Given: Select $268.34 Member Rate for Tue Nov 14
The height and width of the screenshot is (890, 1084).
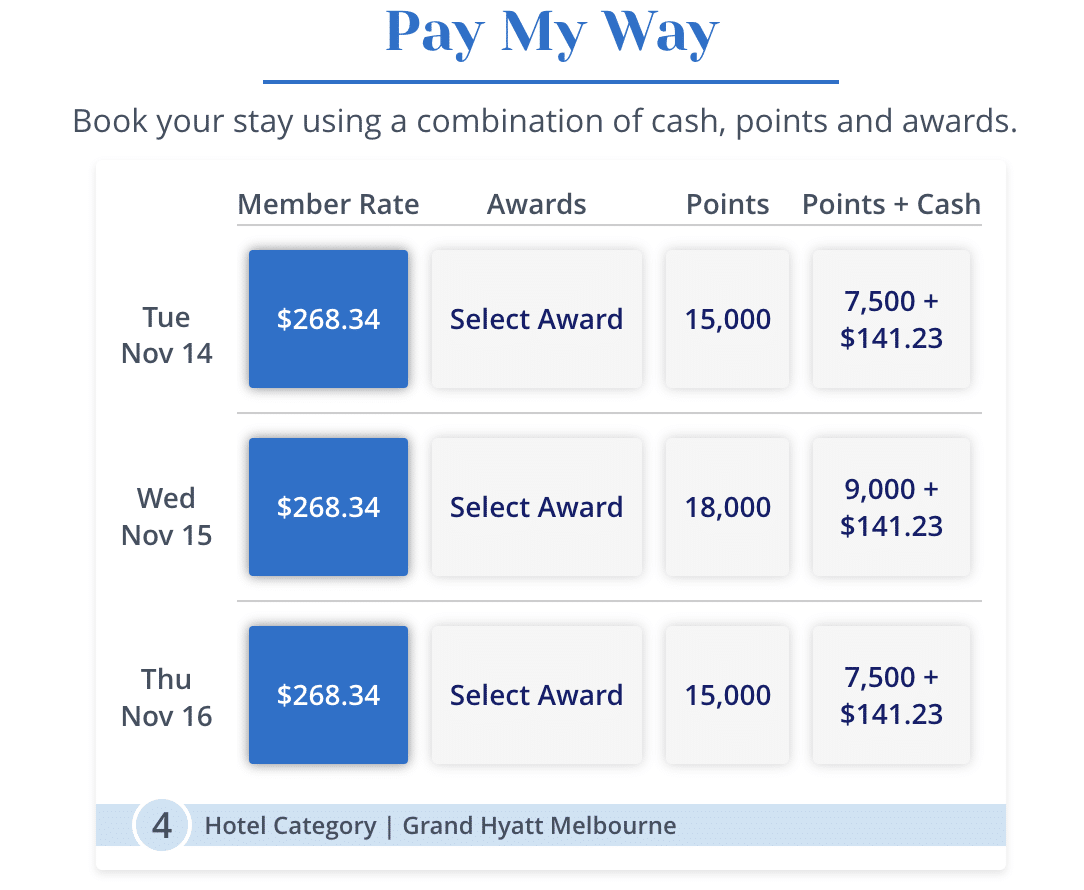Looking at the screenshot, I should (x=328, y=319).
